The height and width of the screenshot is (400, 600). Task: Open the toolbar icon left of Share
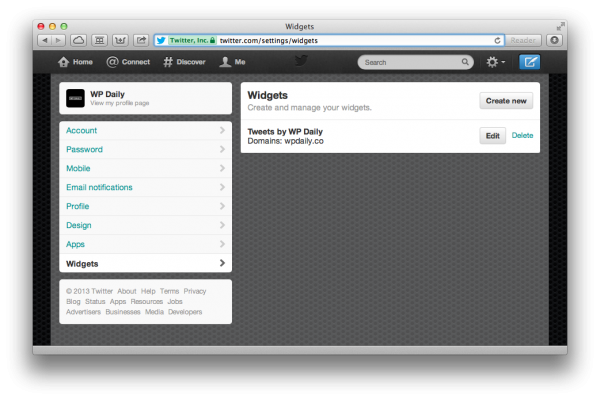point(120,40)
